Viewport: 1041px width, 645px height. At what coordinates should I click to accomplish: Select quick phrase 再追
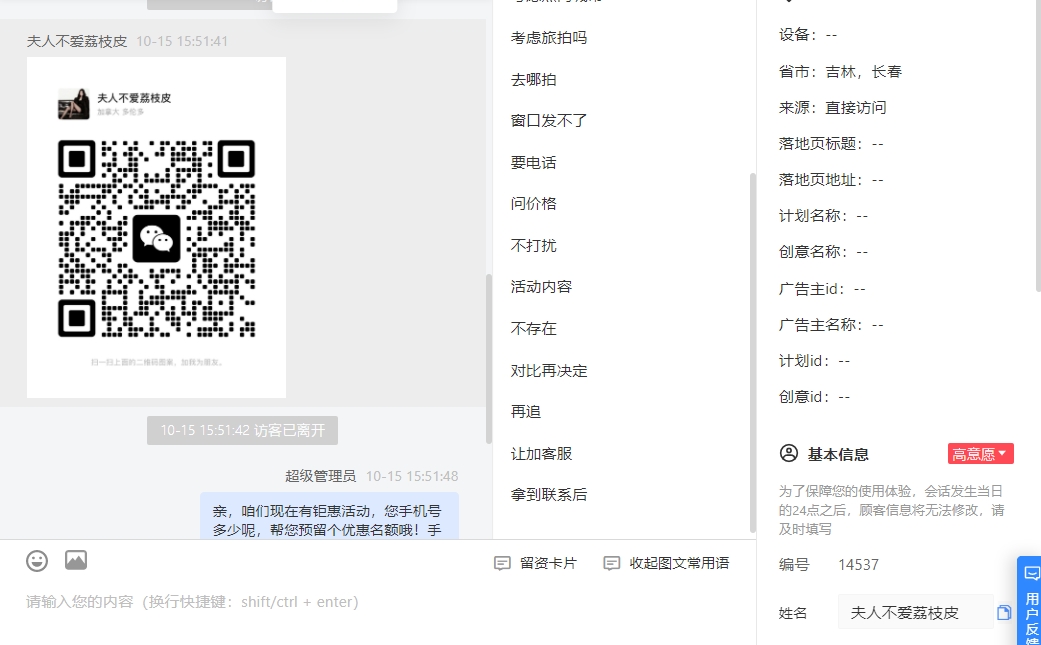tap(526, 411)
